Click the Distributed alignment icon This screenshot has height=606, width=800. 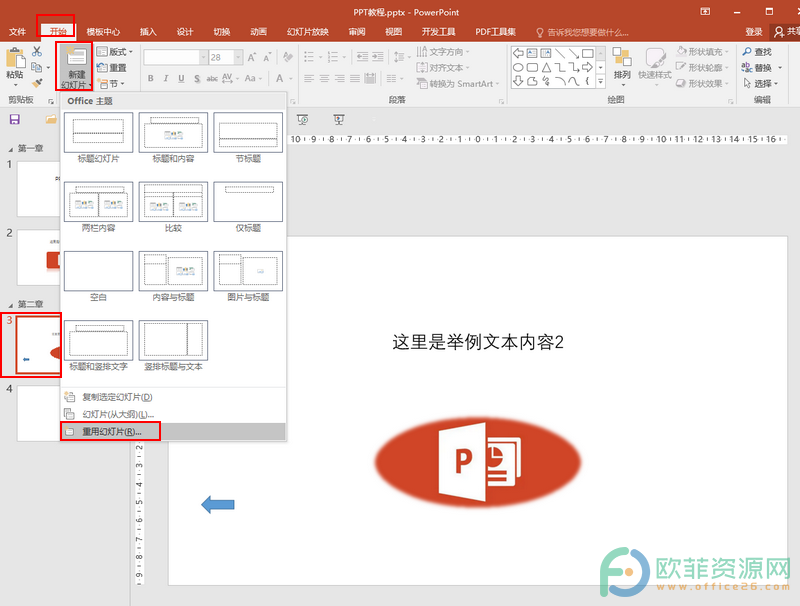coord(370,78)
